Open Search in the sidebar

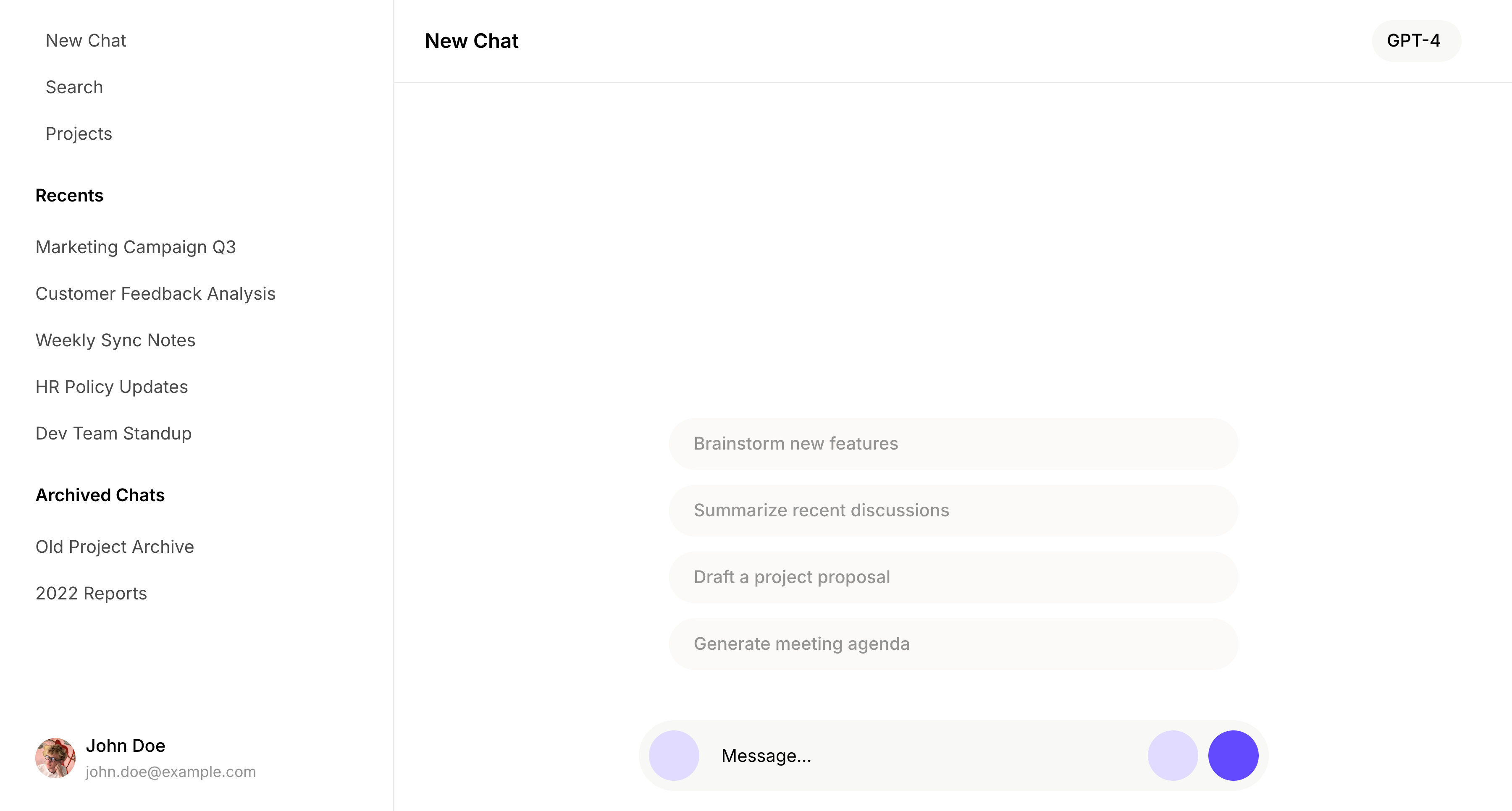(x=74, y=87)
